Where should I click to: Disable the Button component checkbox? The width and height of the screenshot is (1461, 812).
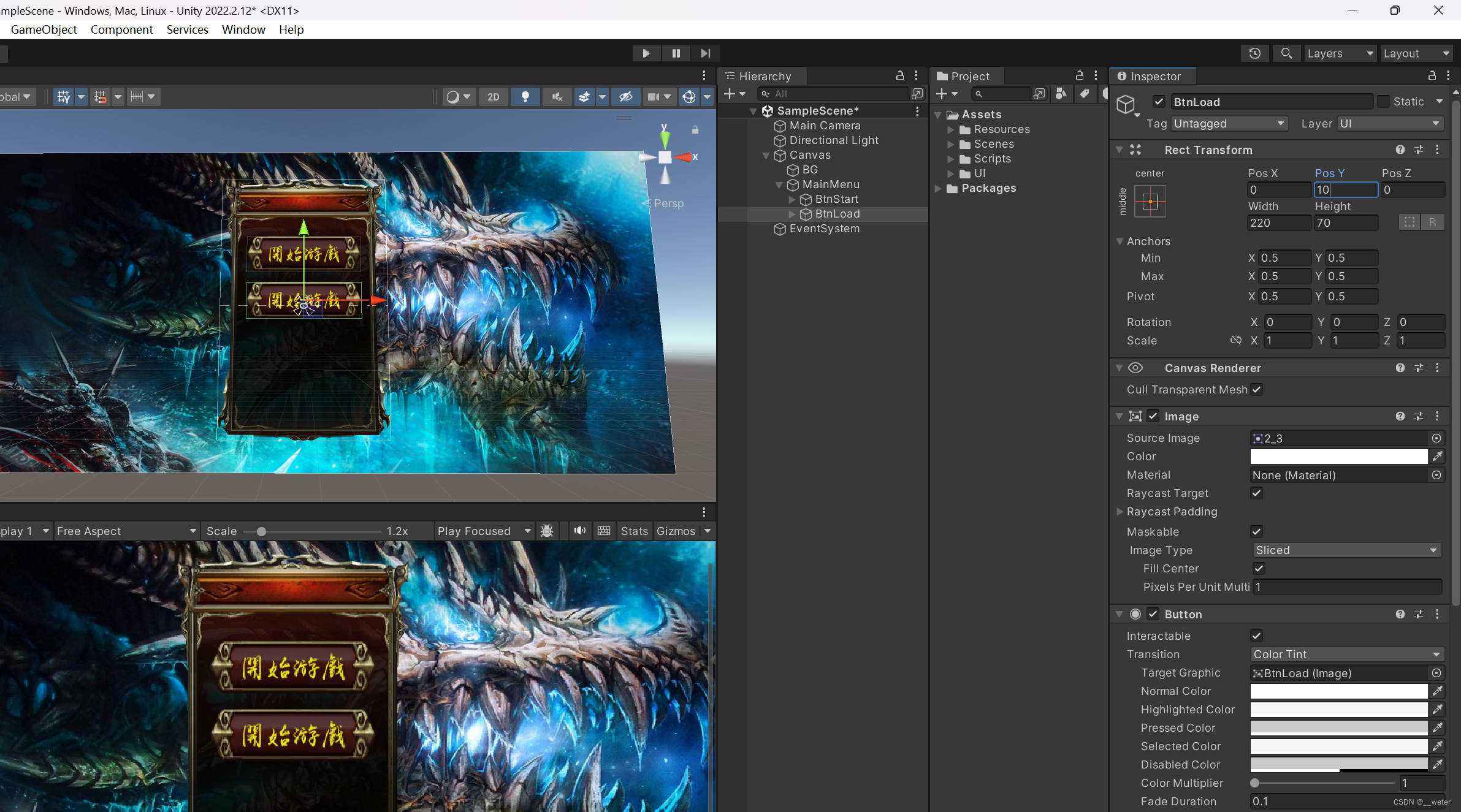pyautogui.click(x=1153, y=615)
